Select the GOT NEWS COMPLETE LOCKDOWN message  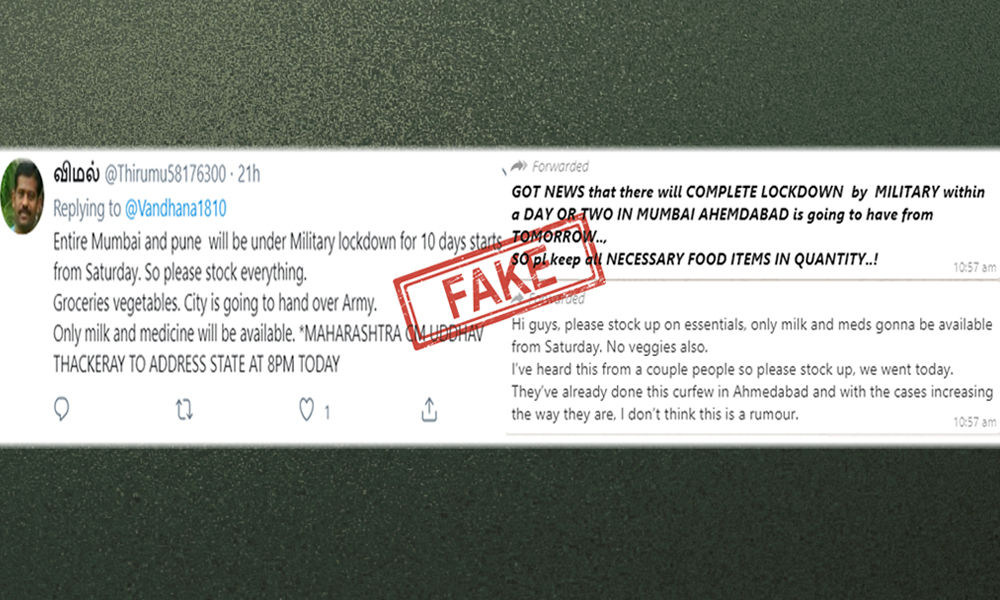[x=747, y=225]
